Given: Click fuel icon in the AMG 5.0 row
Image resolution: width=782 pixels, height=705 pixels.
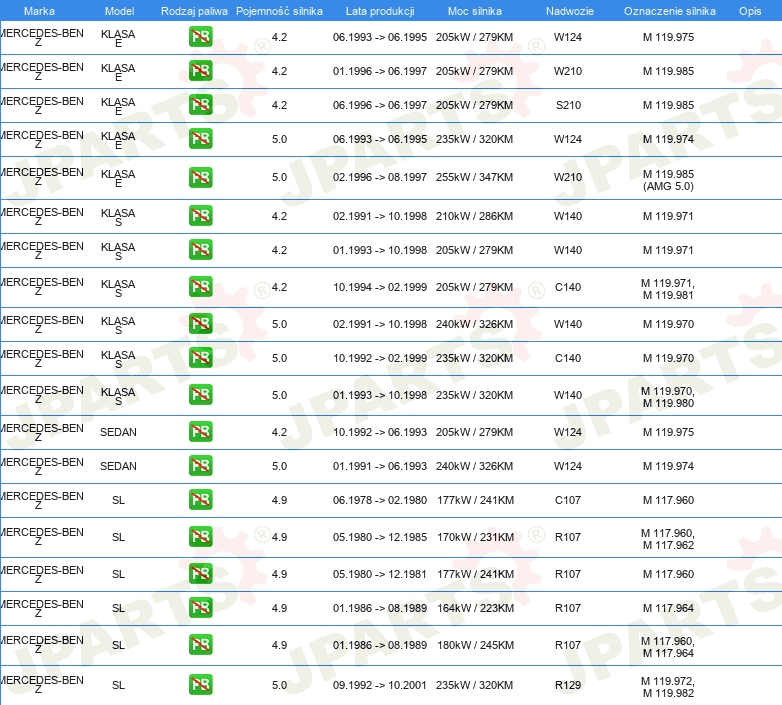Looking at the screenshot, I should (200, 177).
